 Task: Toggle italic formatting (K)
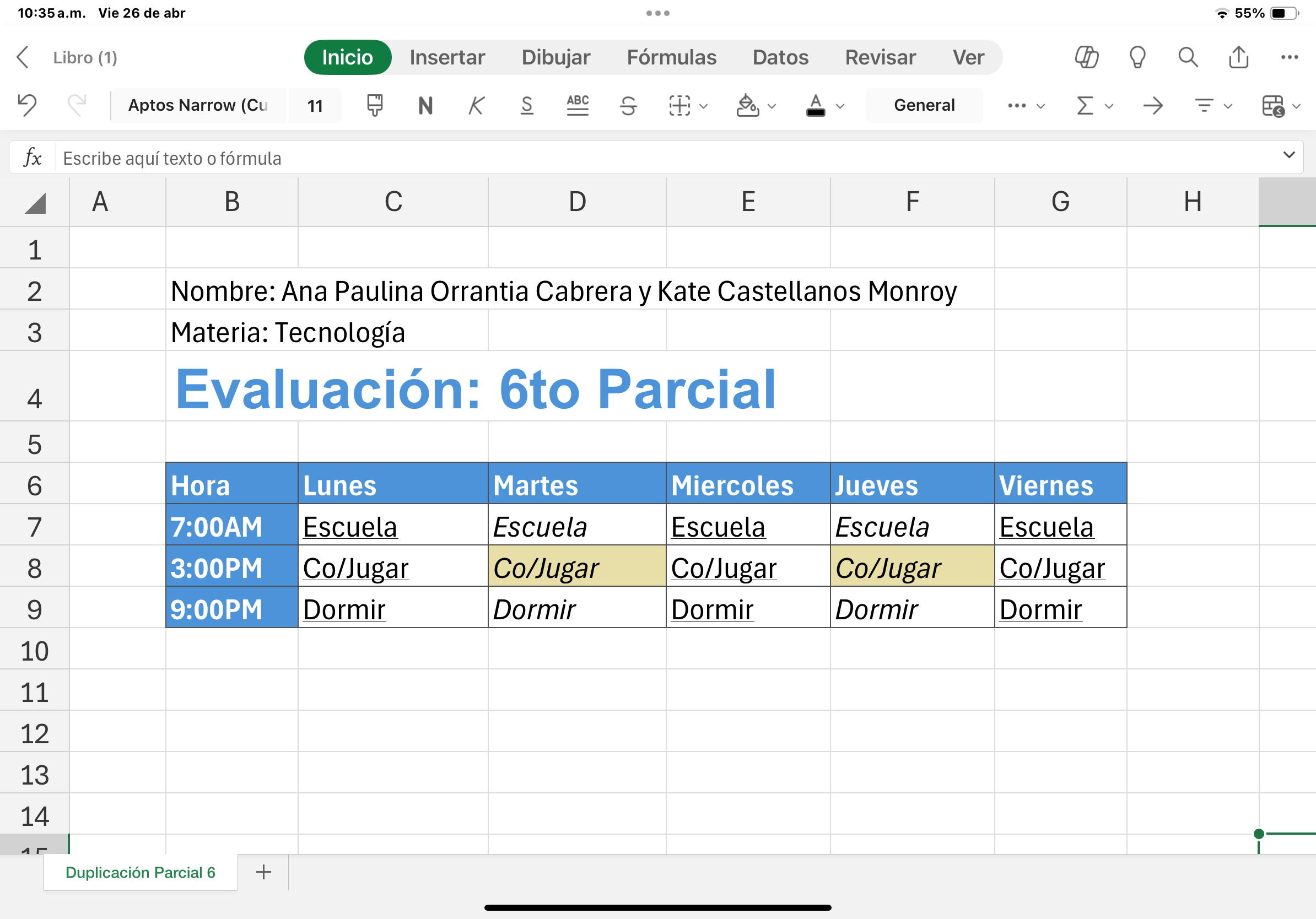pyautogui.click(x=476, y=105)
